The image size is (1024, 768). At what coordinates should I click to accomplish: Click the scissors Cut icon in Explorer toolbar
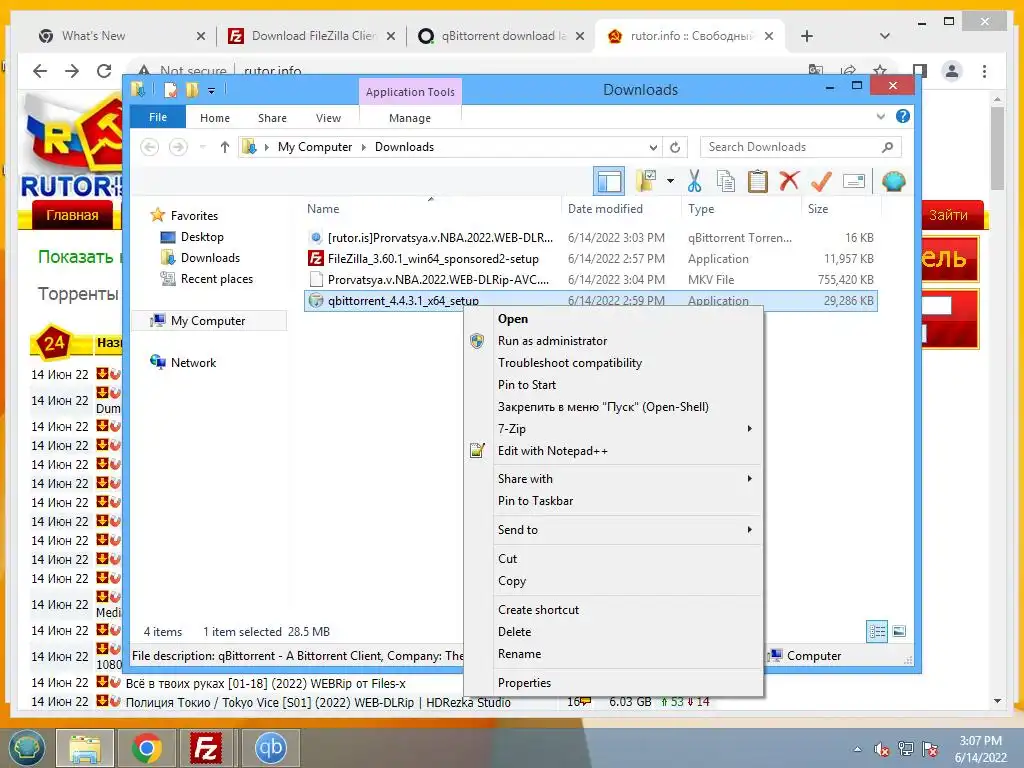point(694,181)
